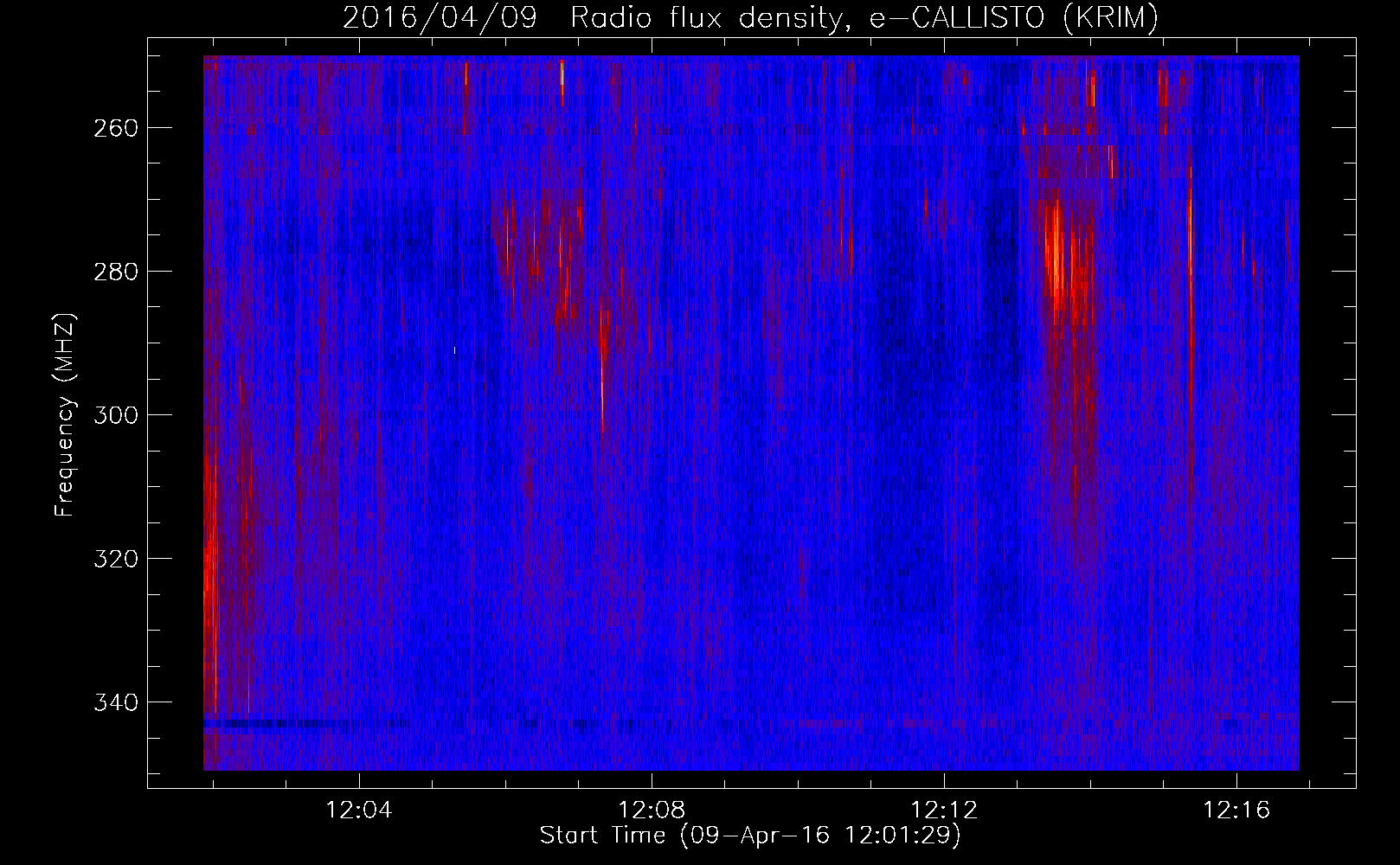This screenshot has height=865, width=1400.
Task: Click the 'Start Time (09-Apr-16 12:01:29)' label
Action: click(750, 836)
